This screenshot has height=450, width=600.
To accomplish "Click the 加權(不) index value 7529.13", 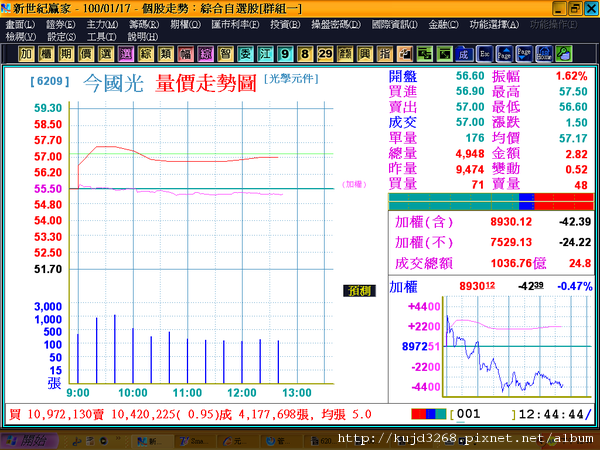I will point(511,242).
